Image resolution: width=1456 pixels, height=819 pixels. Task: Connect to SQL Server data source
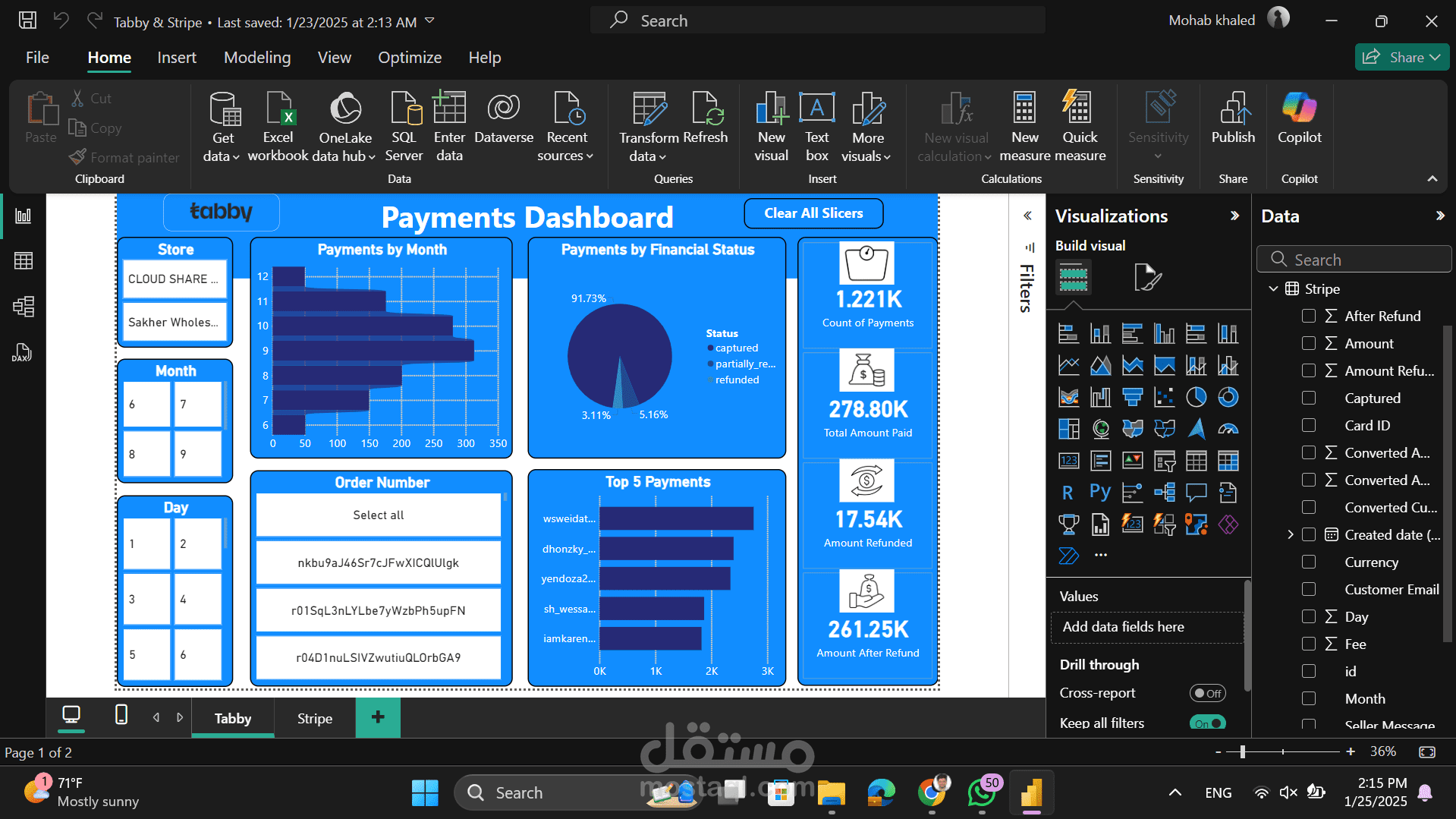tap(404, 126)
